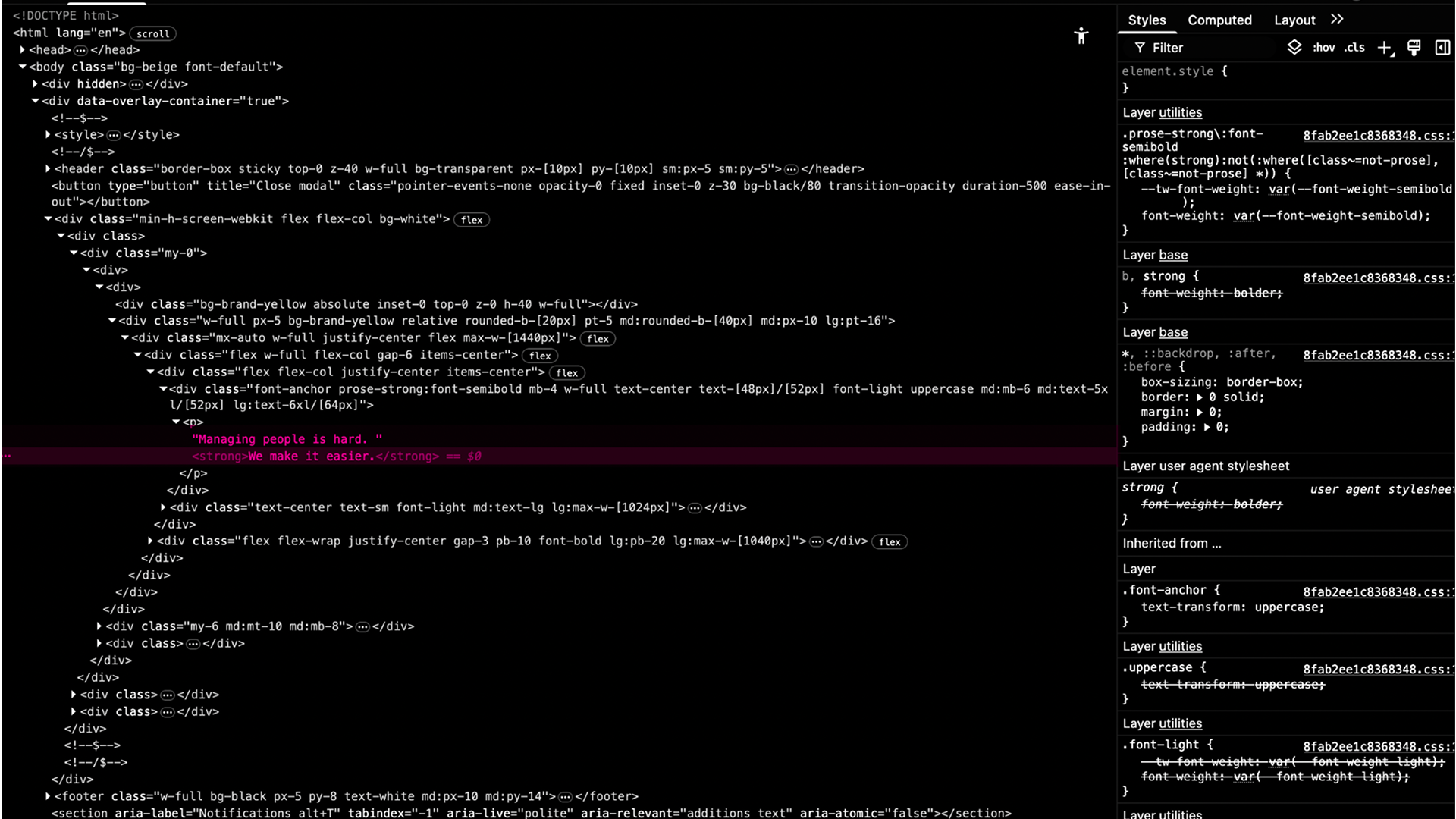Open the 8fab2ee1c8368348.css stylesheet link for .font-anchor
Image resolution: width=1456 pixels, height=819 pixels.
click(1377, 592)
